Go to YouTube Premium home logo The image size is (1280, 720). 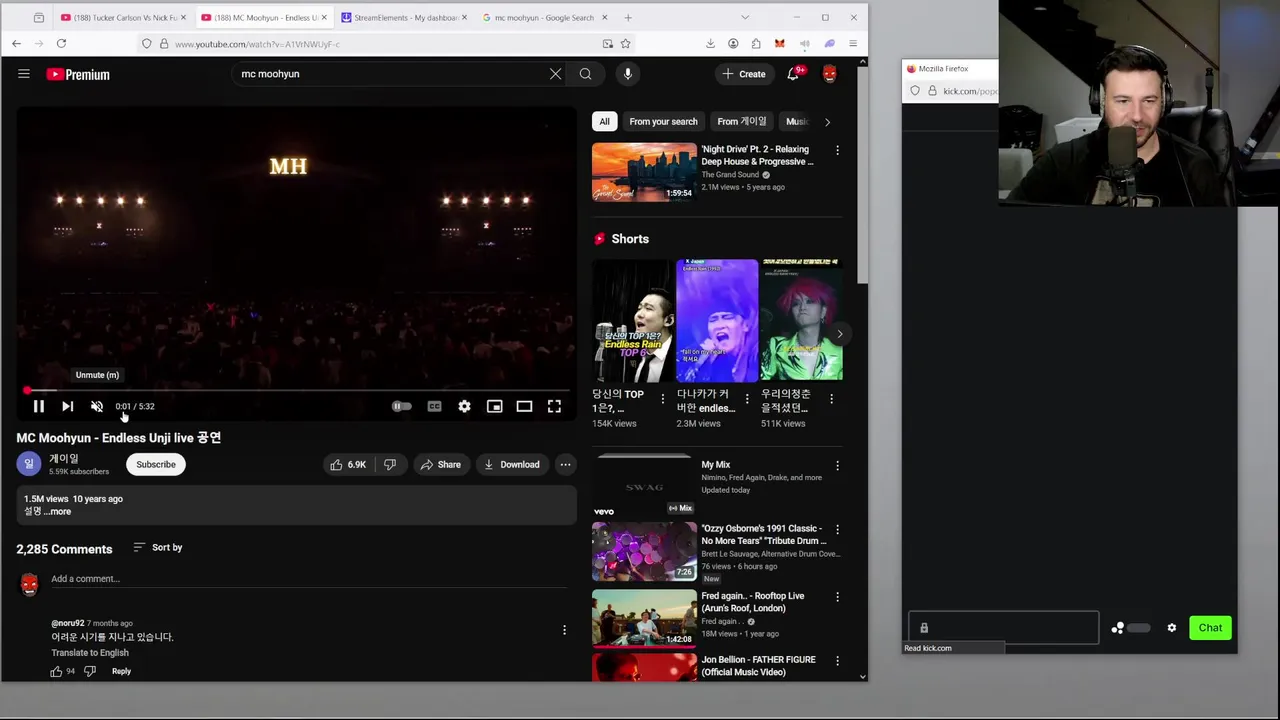tap(78, 74)
